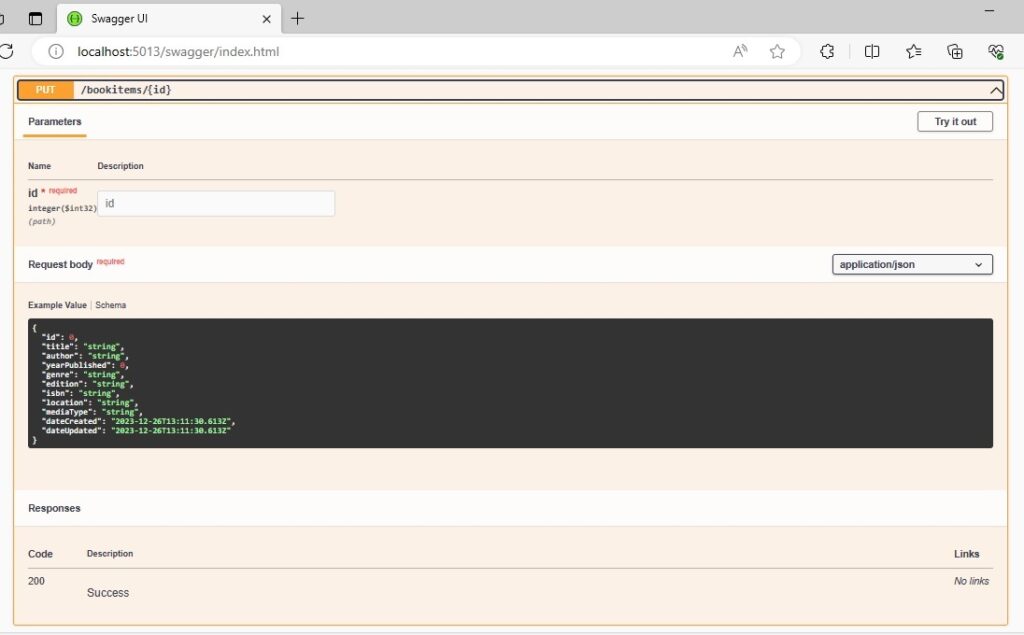
Task: Open the tab actions menu icon
Action: (x=35, y=18)
